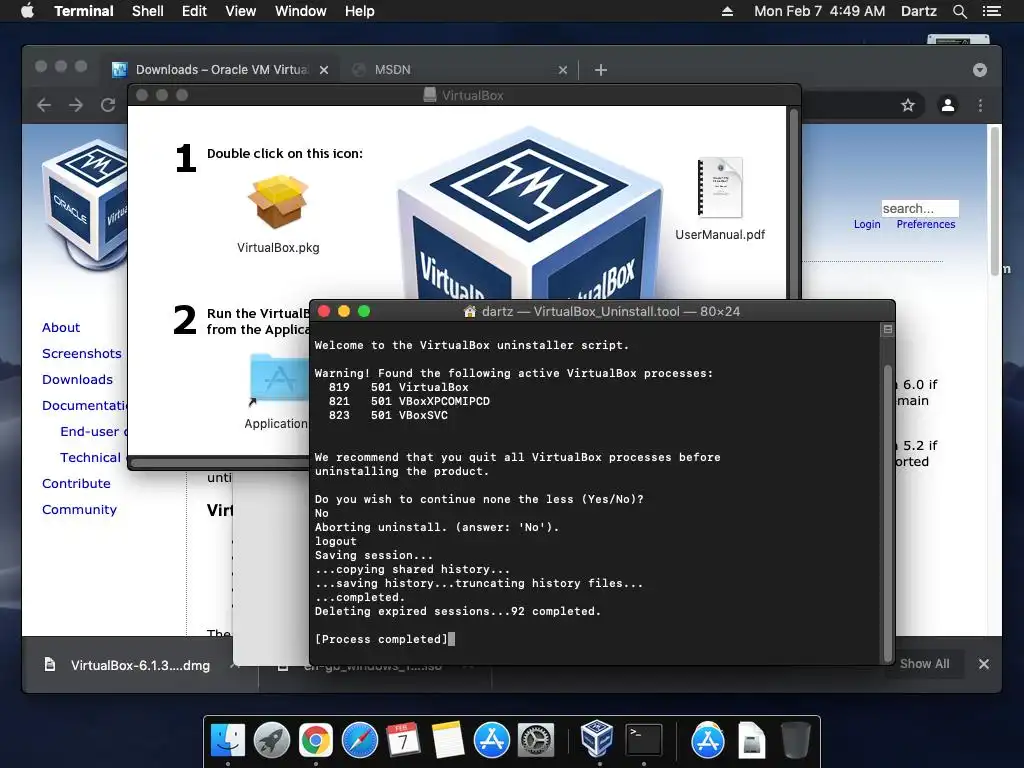Open the Screenshots sidebar link
The width and height of the screenshot is (1024, 768).
(x=82, y=353)
